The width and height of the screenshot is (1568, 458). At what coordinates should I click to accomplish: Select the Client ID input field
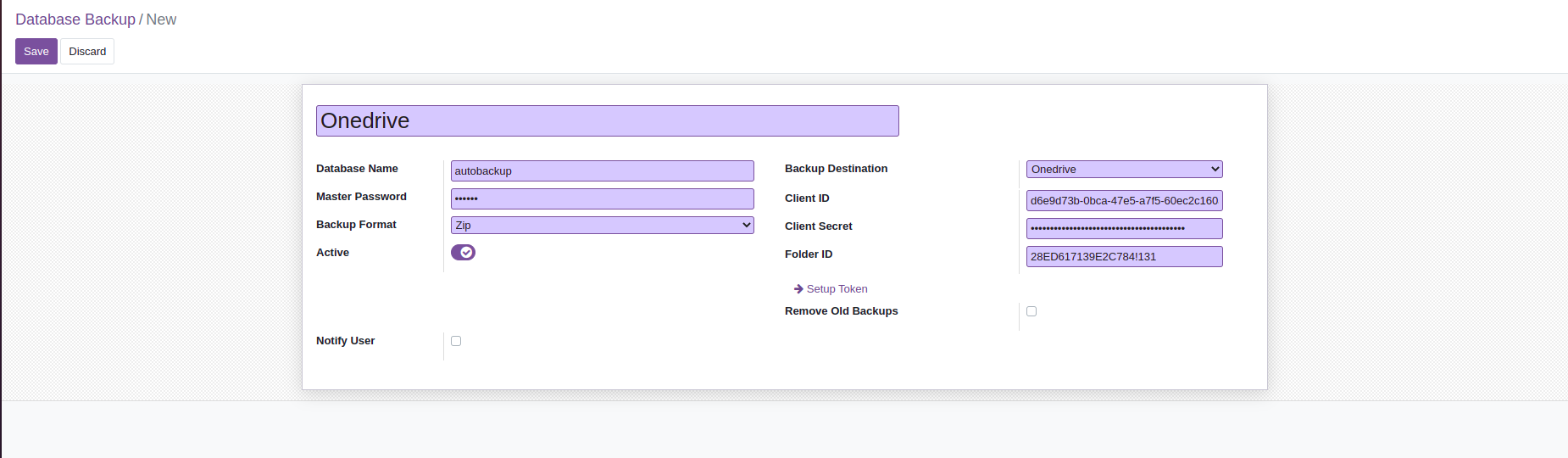click(x=1124, y=201)
